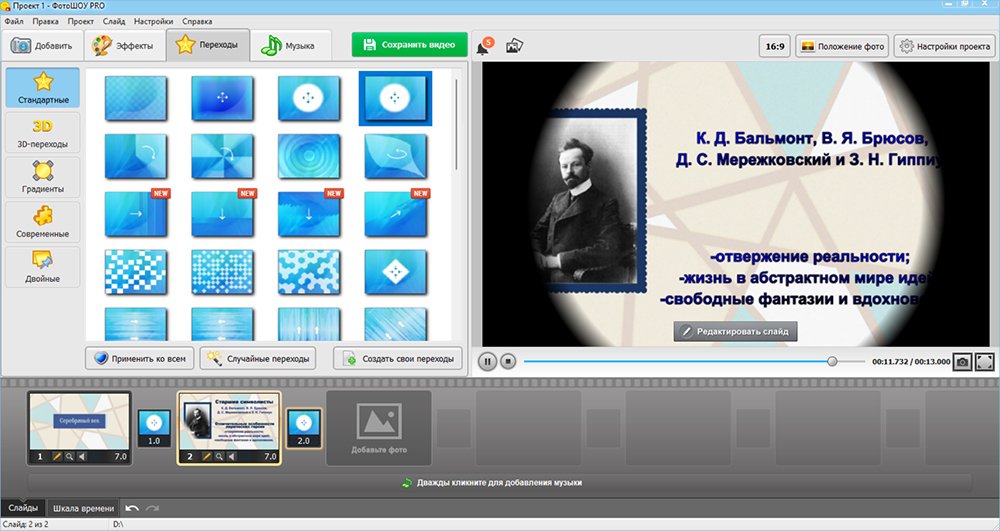Open the Градиенты transitions category

coord(42,177)
